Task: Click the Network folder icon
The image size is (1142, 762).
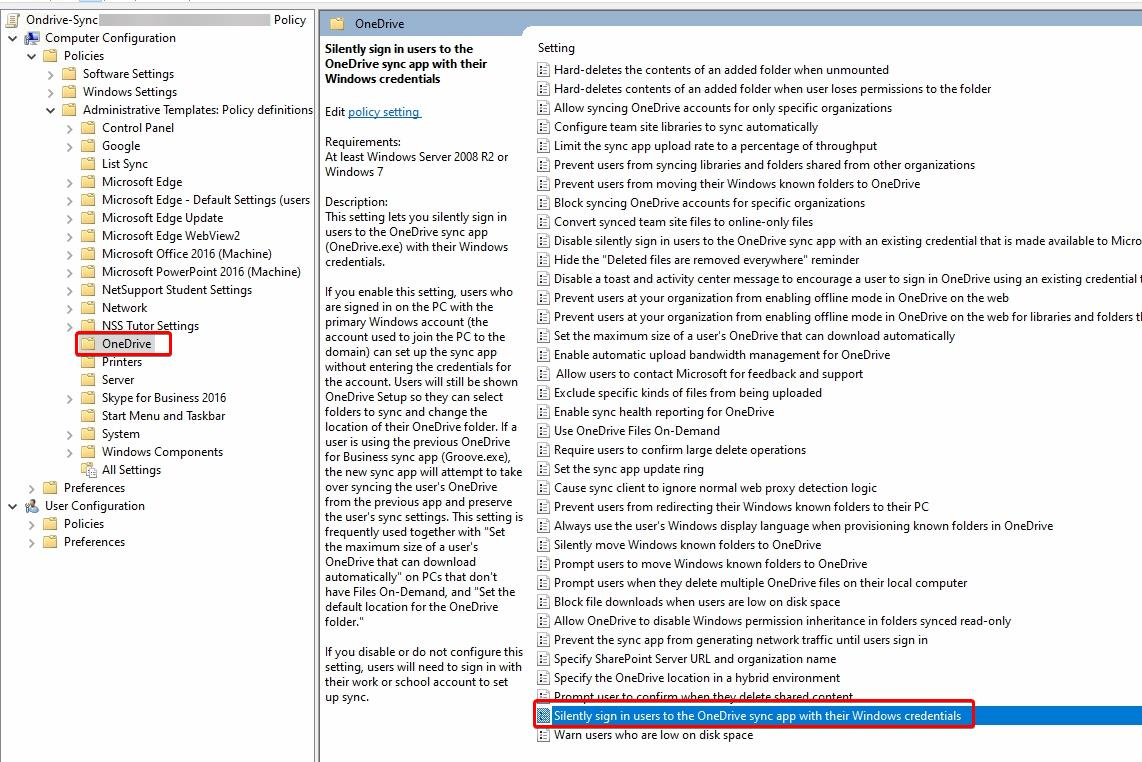Action: tap(88, 308)
